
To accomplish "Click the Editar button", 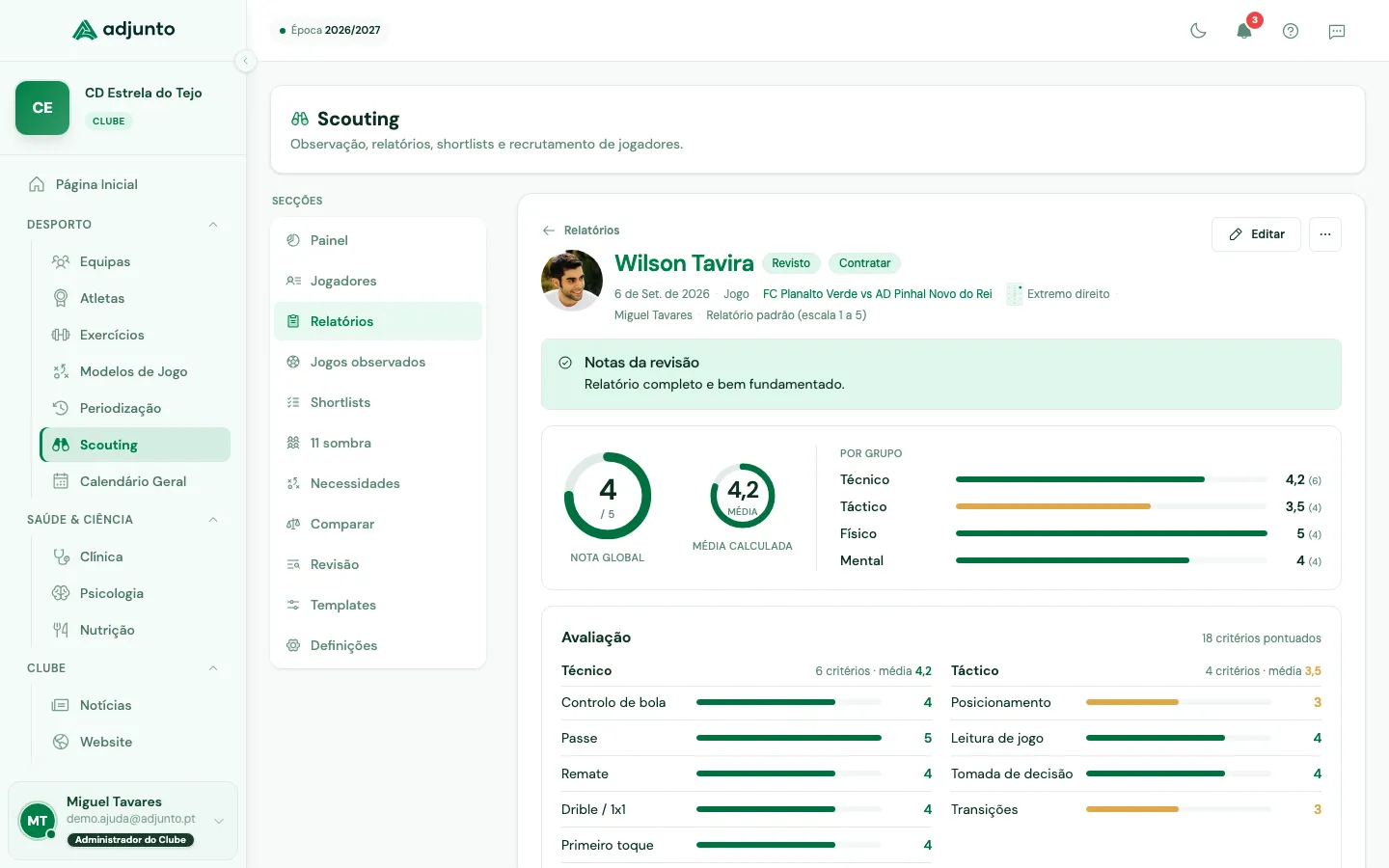I will click(1256, 234).
